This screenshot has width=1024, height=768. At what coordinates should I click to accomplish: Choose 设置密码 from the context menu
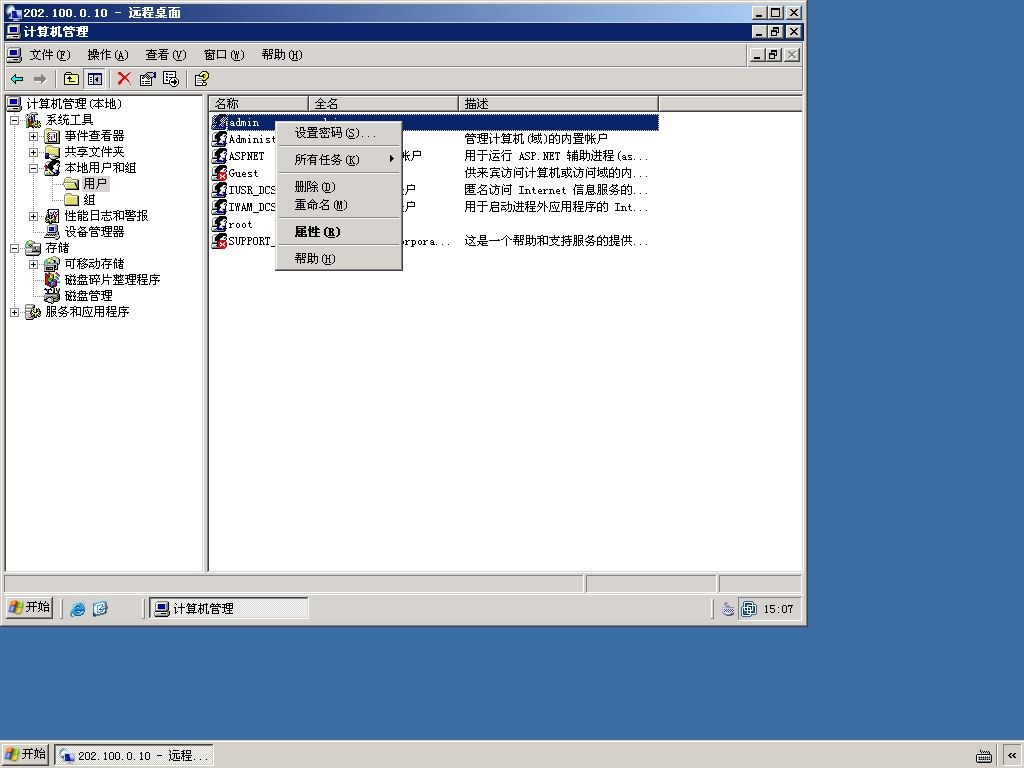(x=338, y=133)
